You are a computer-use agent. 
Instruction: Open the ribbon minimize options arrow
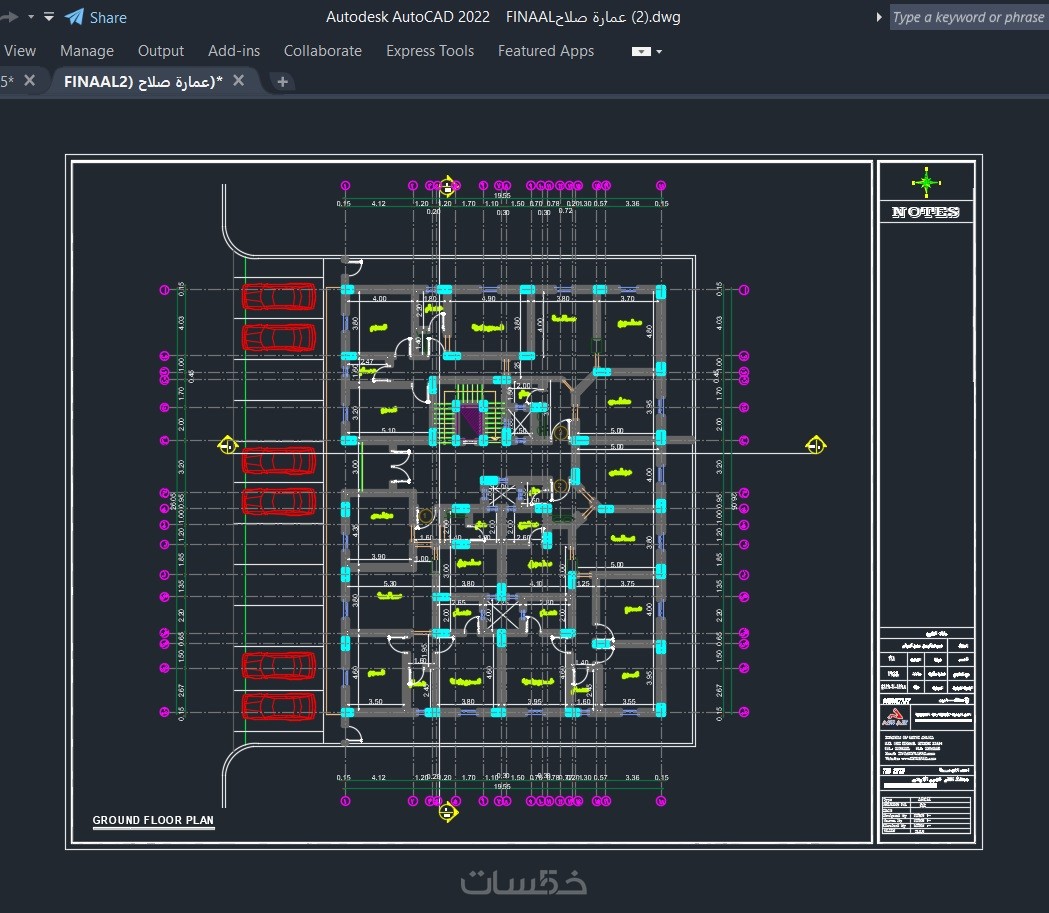pyautogui.click(x=660, y=52)
